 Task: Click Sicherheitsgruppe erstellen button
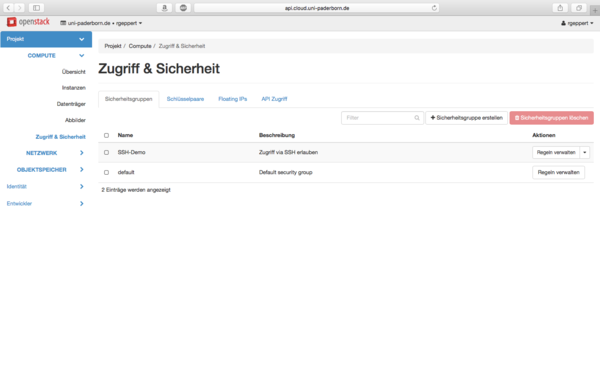[466, 118]
